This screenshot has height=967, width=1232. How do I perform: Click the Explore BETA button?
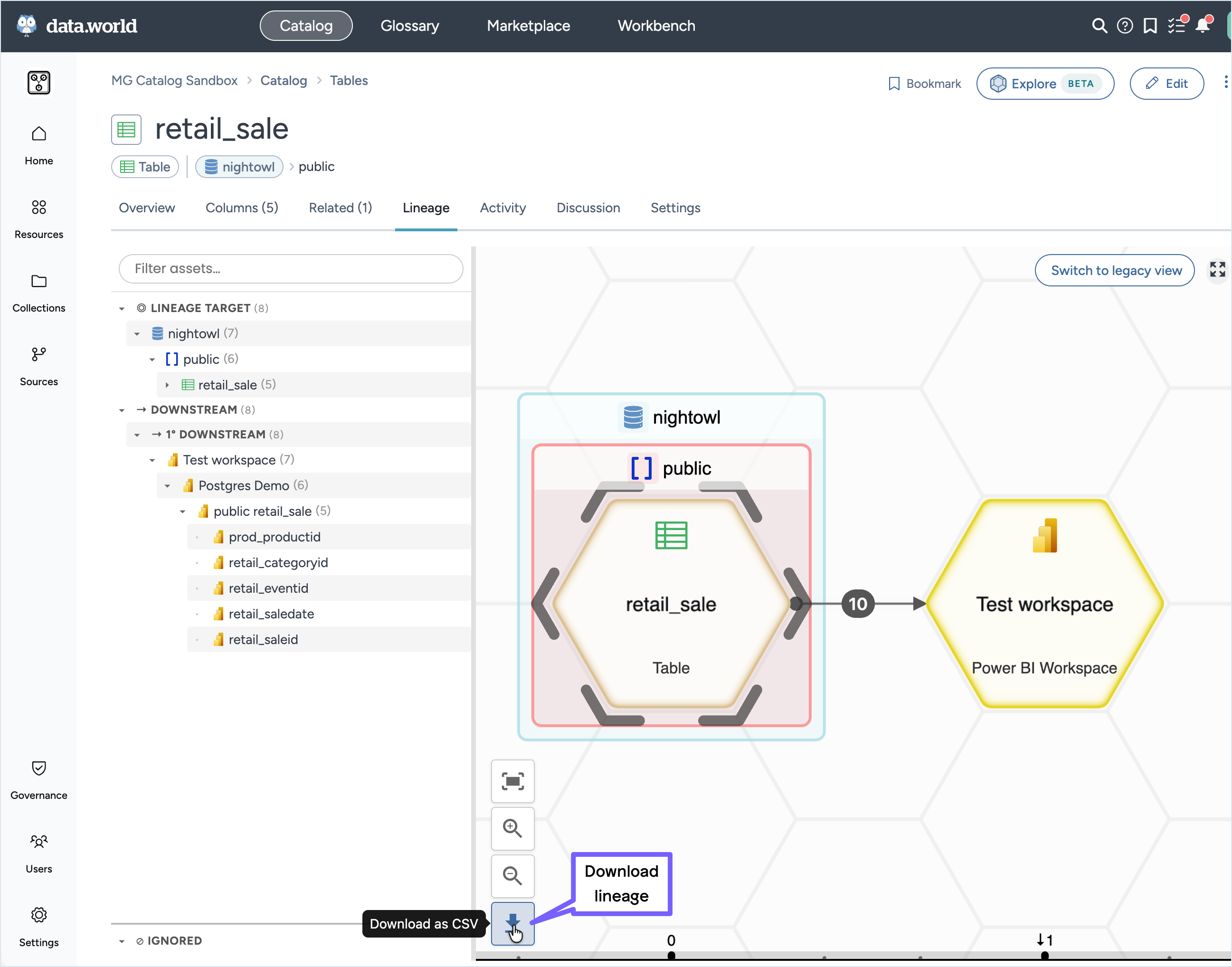(1045, 84)
